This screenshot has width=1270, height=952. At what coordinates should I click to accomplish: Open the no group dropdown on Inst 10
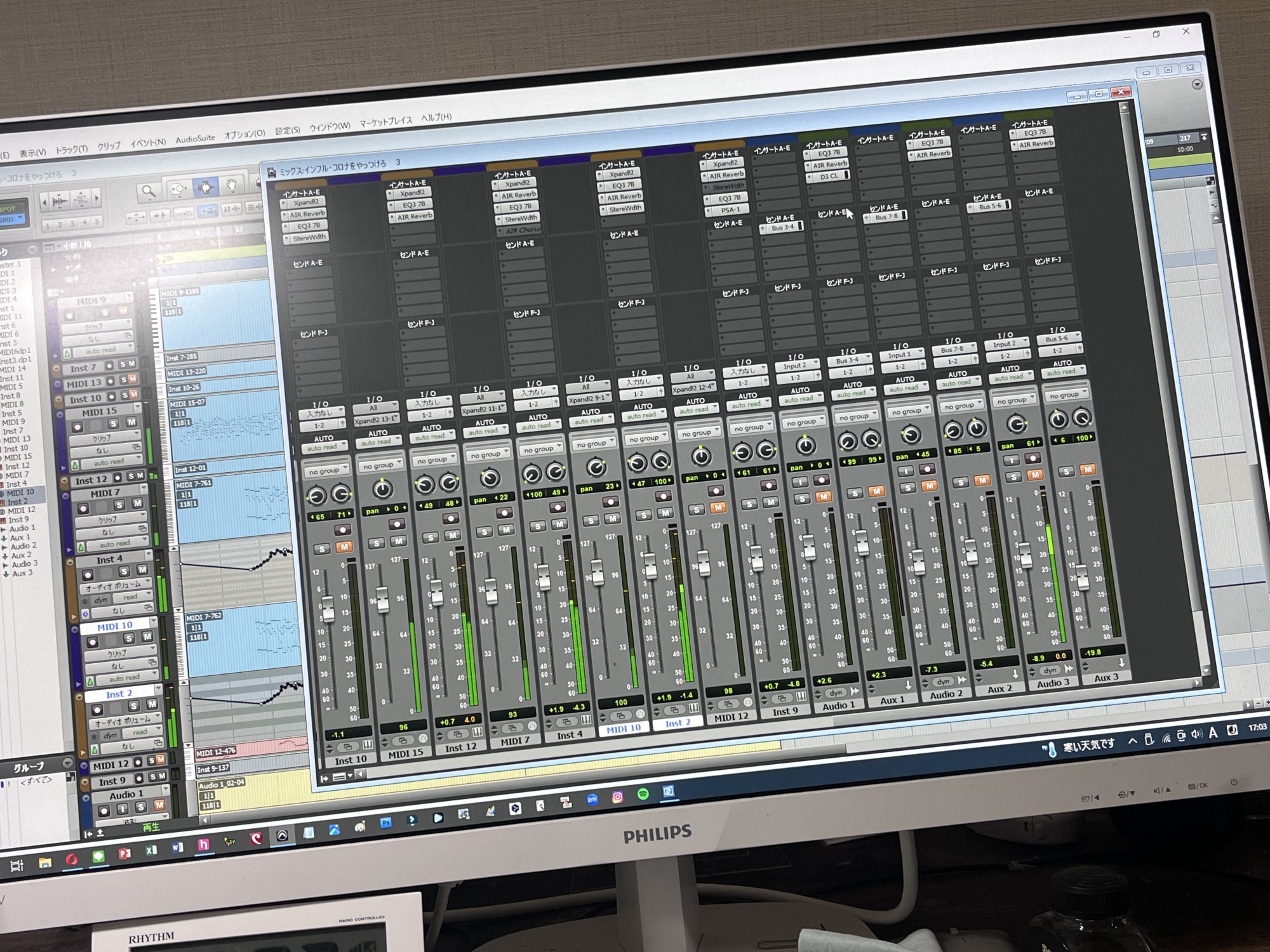(327, 471)
